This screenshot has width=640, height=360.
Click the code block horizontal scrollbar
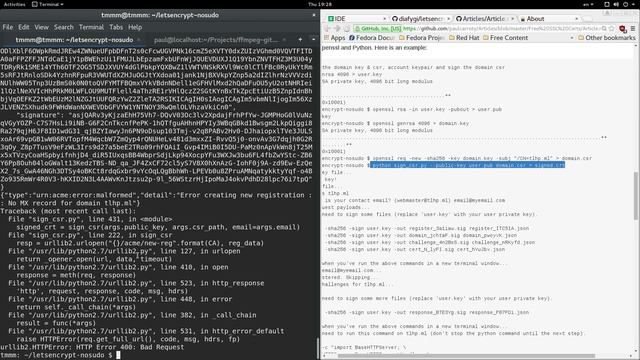[466, 356]
